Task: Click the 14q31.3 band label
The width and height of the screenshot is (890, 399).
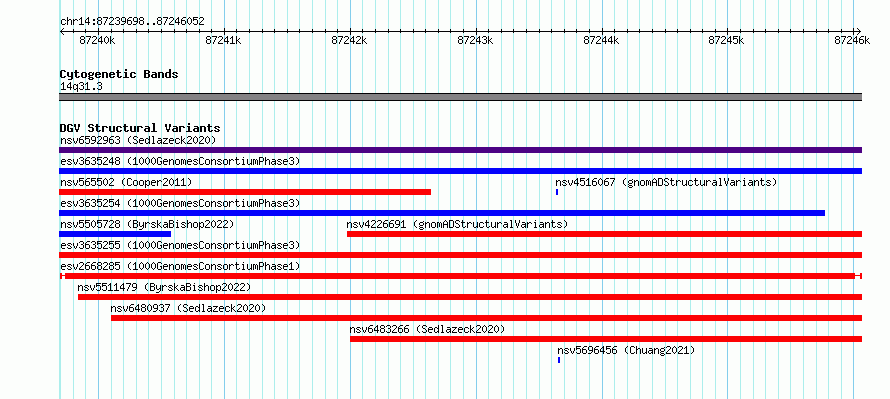Action: click(81, 86)
